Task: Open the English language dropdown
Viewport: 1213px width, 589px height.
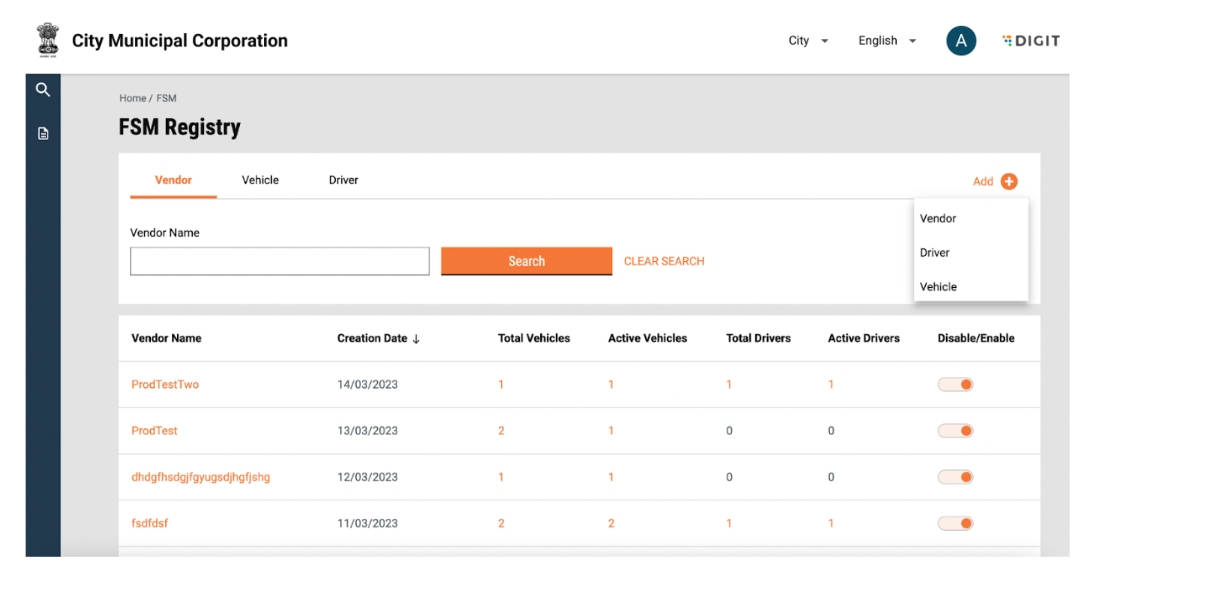Action: [887, 41]
